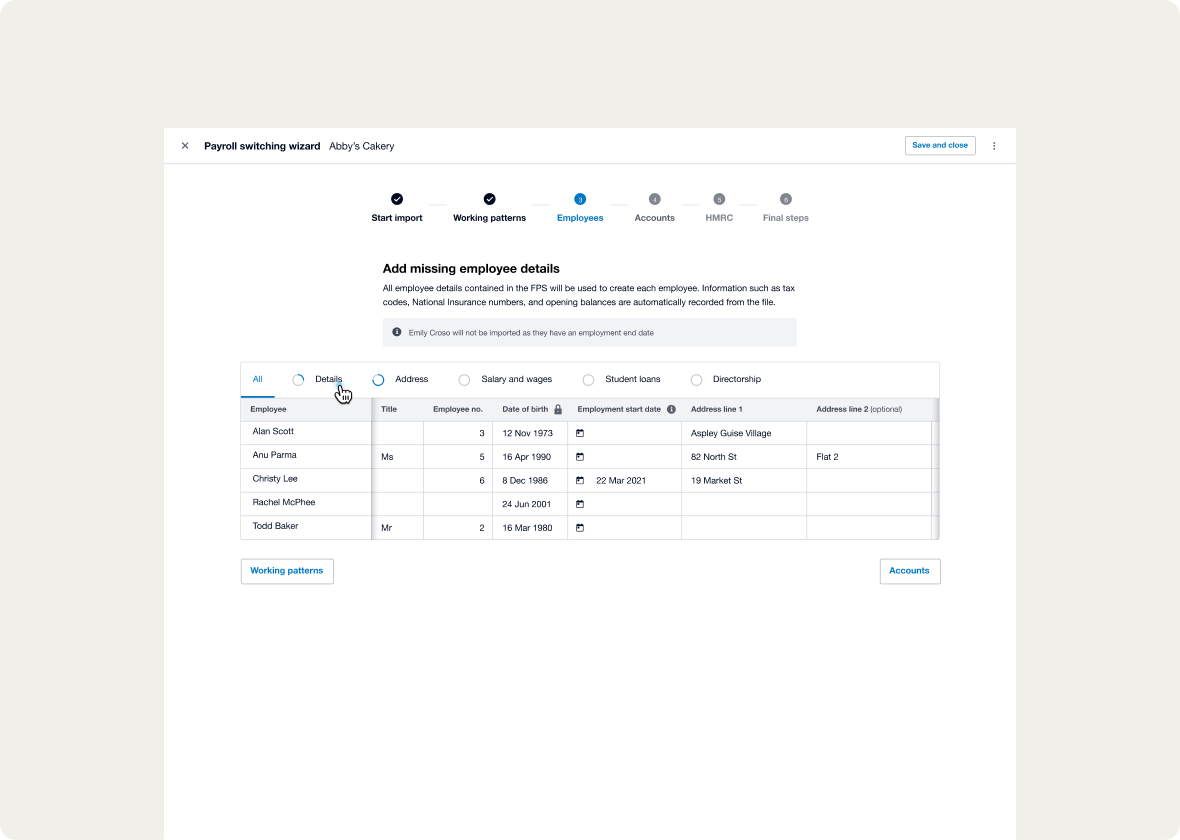1180x840 pixels.
Task: Click the Working patterns back button
Action: [287, 571]
